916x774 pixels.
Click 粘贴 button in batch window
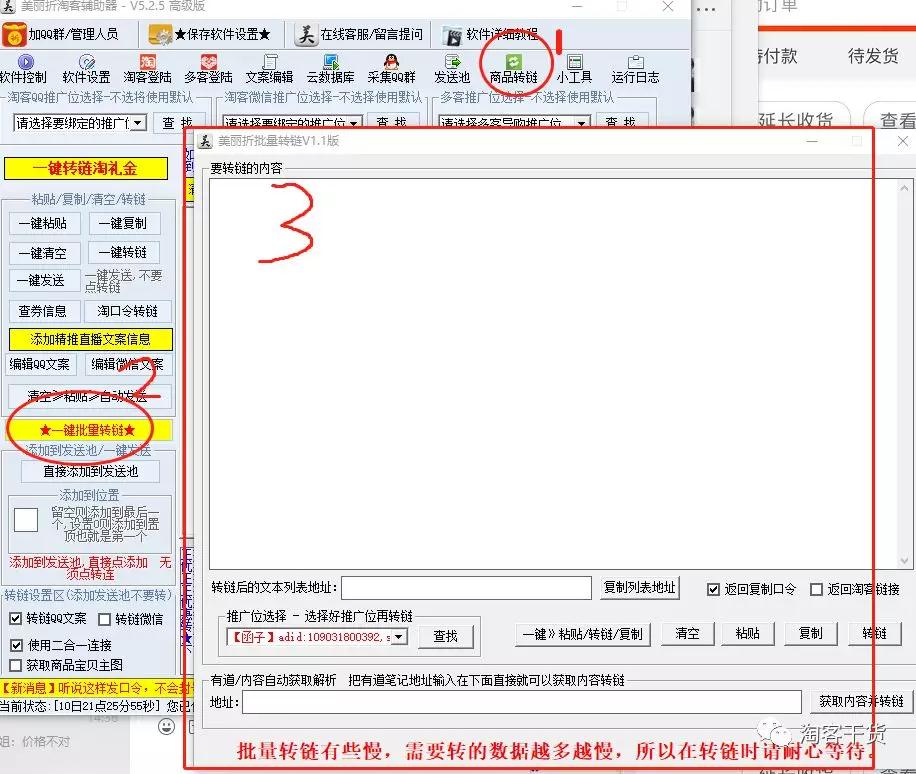(748, 634)
